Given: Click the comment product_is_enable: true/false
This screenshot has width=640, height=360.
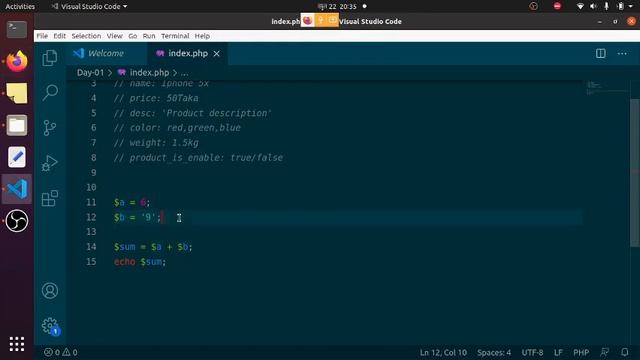Looking at the screenshot, I should [x=198, y=158].
